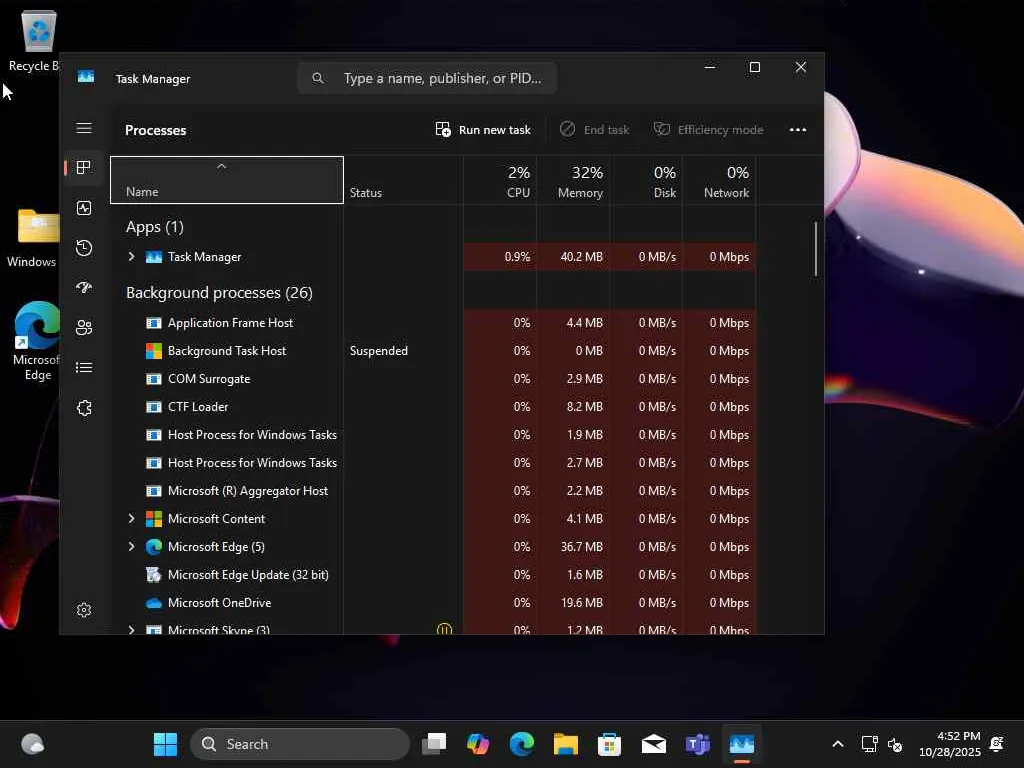Click the Microsoft OneDrive cloud icon in list

tap(153, 603)
